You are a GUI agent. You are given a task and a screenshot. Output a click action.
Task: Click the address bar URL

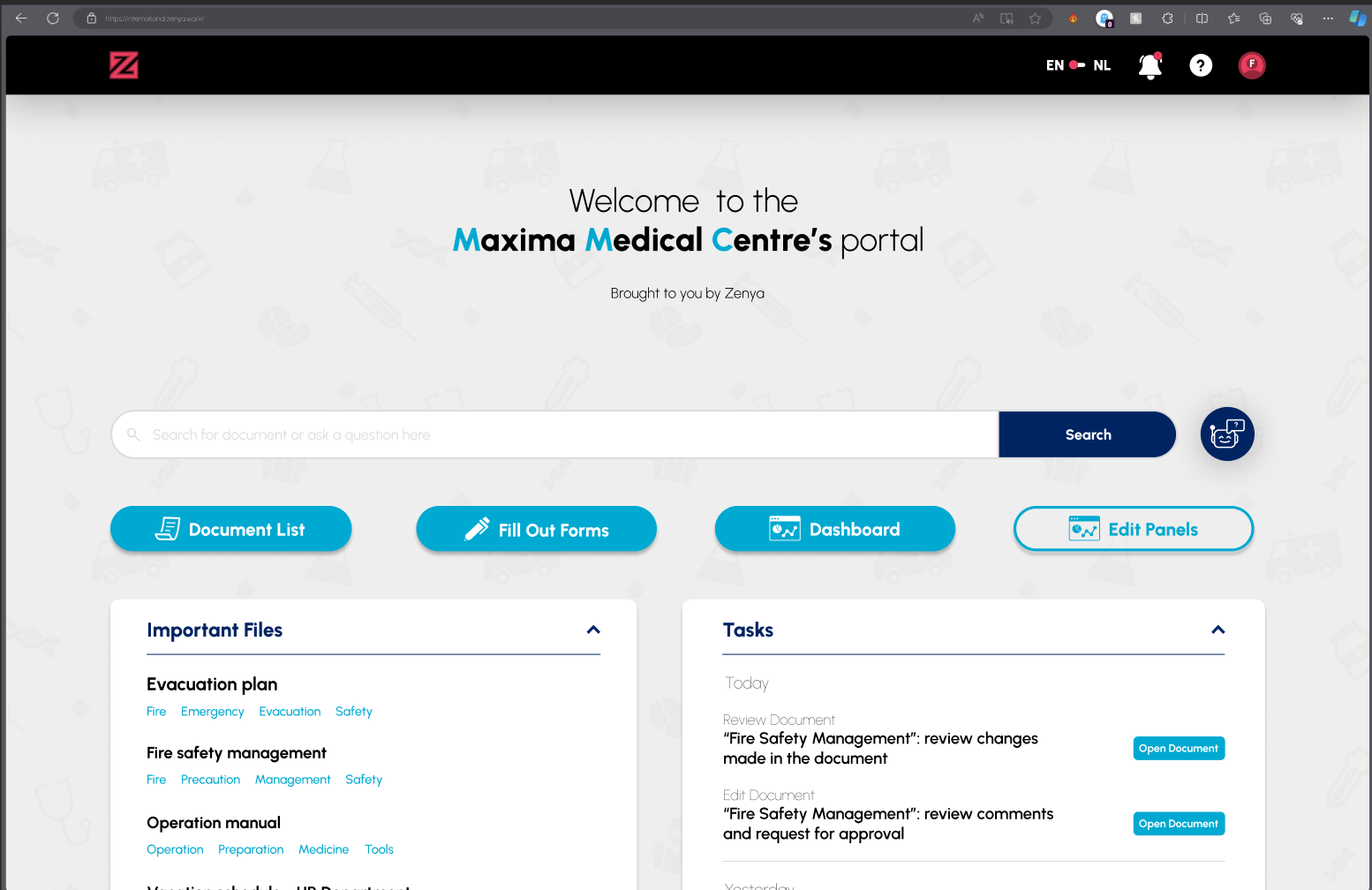[x=155, y=19]
